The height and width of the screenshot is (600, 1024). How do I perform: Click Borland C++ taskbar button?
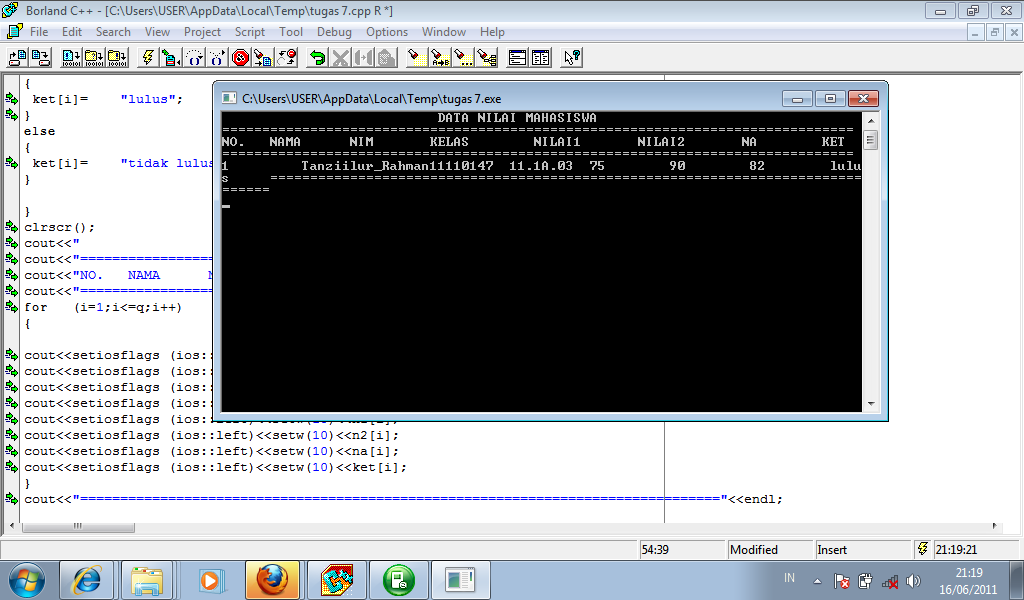coord(336,580)
